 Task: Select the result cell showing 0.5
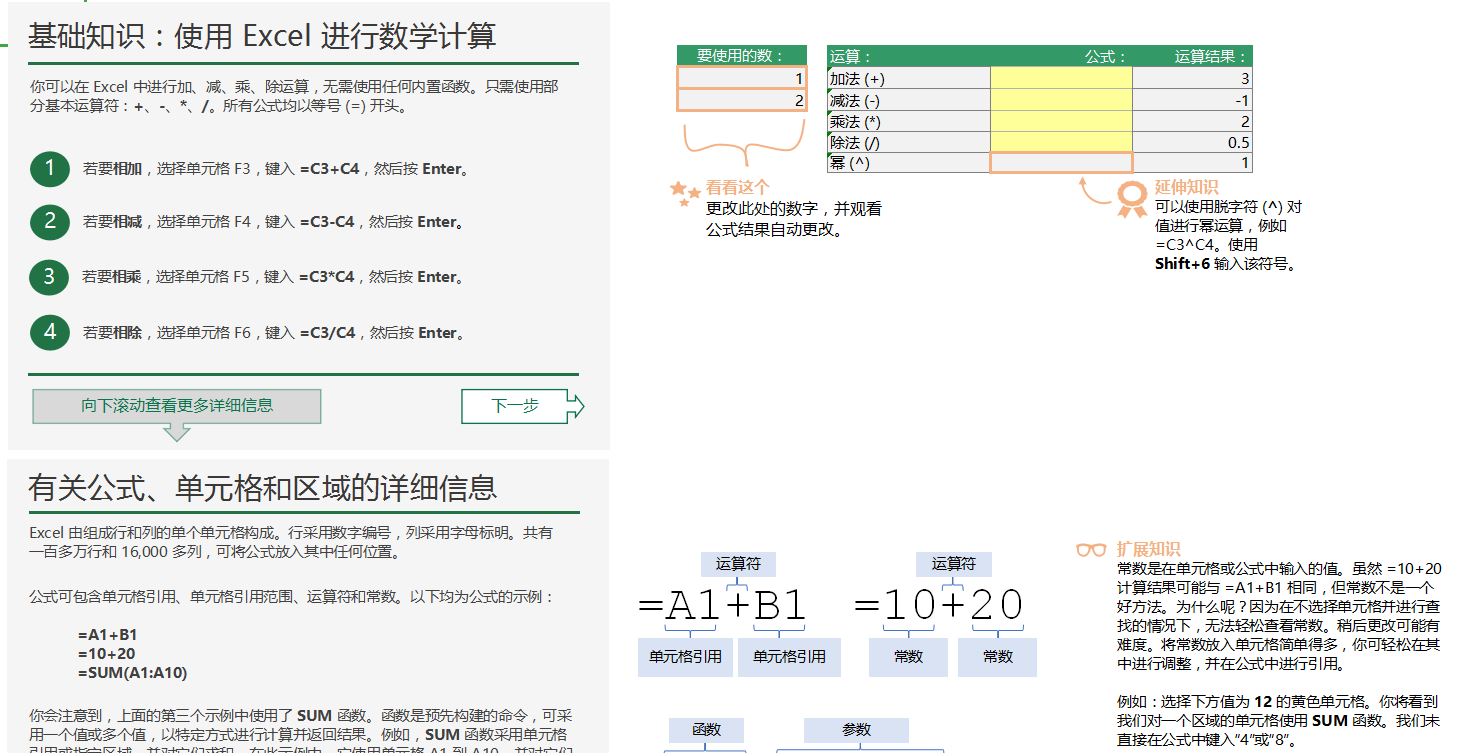[x=1192, y=142]
